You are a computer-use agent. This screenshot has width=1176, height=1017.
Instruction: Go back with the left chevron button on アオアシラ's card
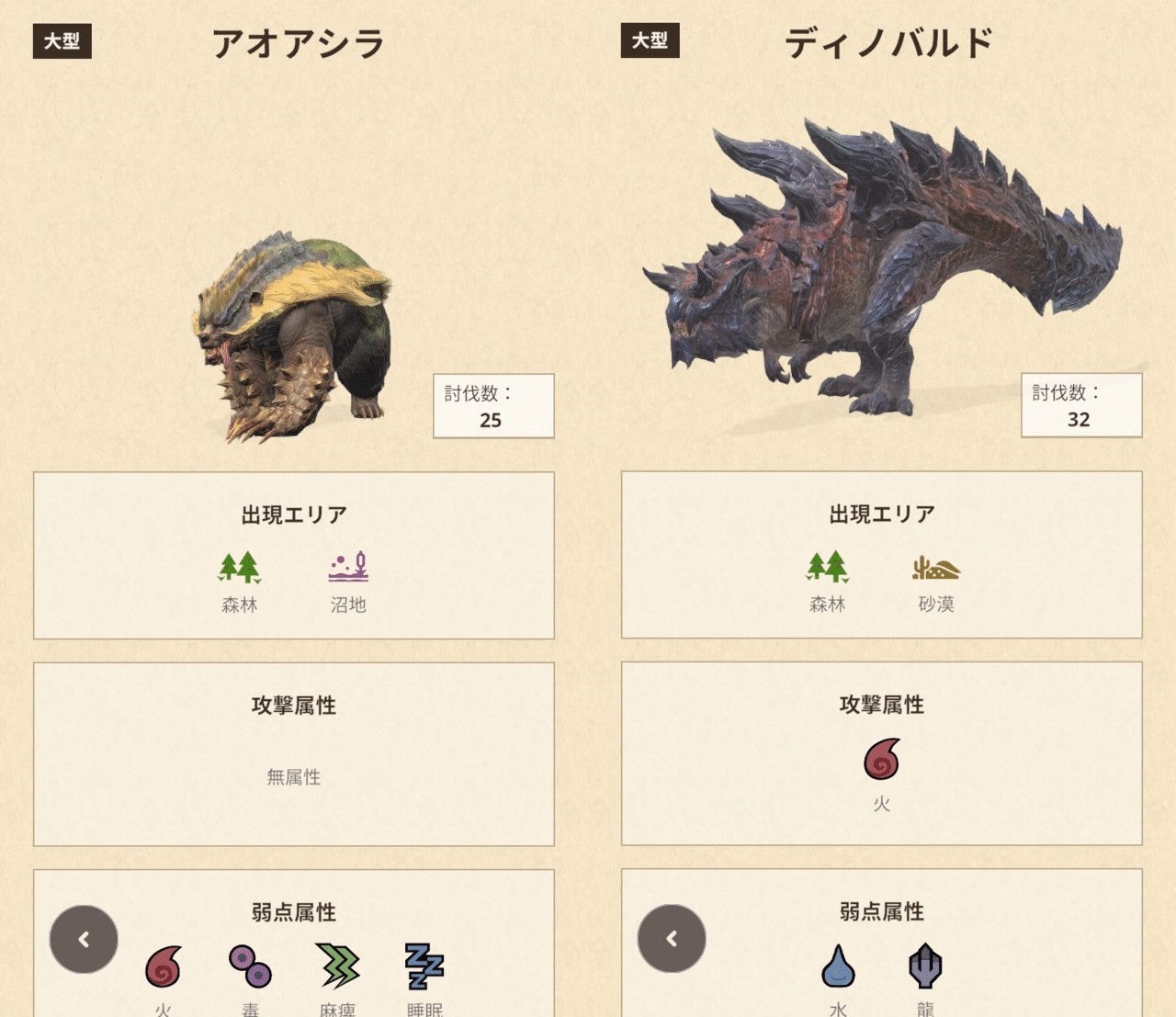tap(84, 939)
